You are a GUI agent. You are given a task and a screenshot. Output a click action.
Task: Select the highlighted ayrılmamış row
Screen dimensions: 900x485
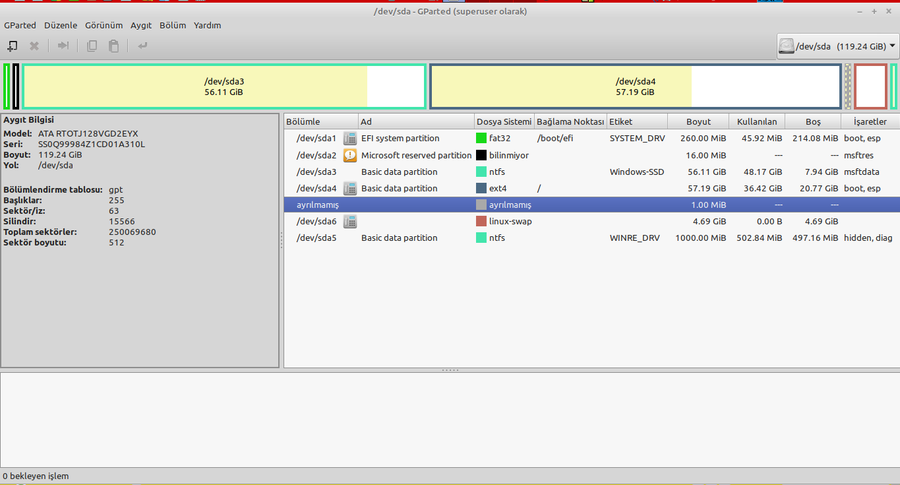tap(592, 205)
